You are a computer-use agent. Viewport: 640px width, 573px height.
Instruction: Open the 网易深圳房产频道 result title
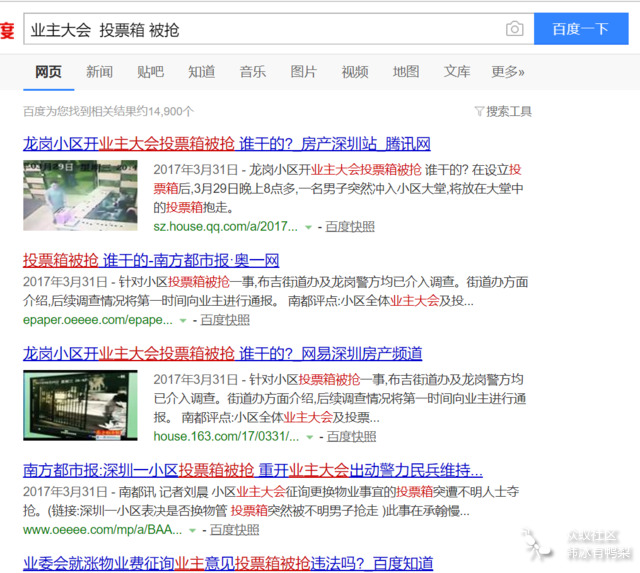[223, 353]
